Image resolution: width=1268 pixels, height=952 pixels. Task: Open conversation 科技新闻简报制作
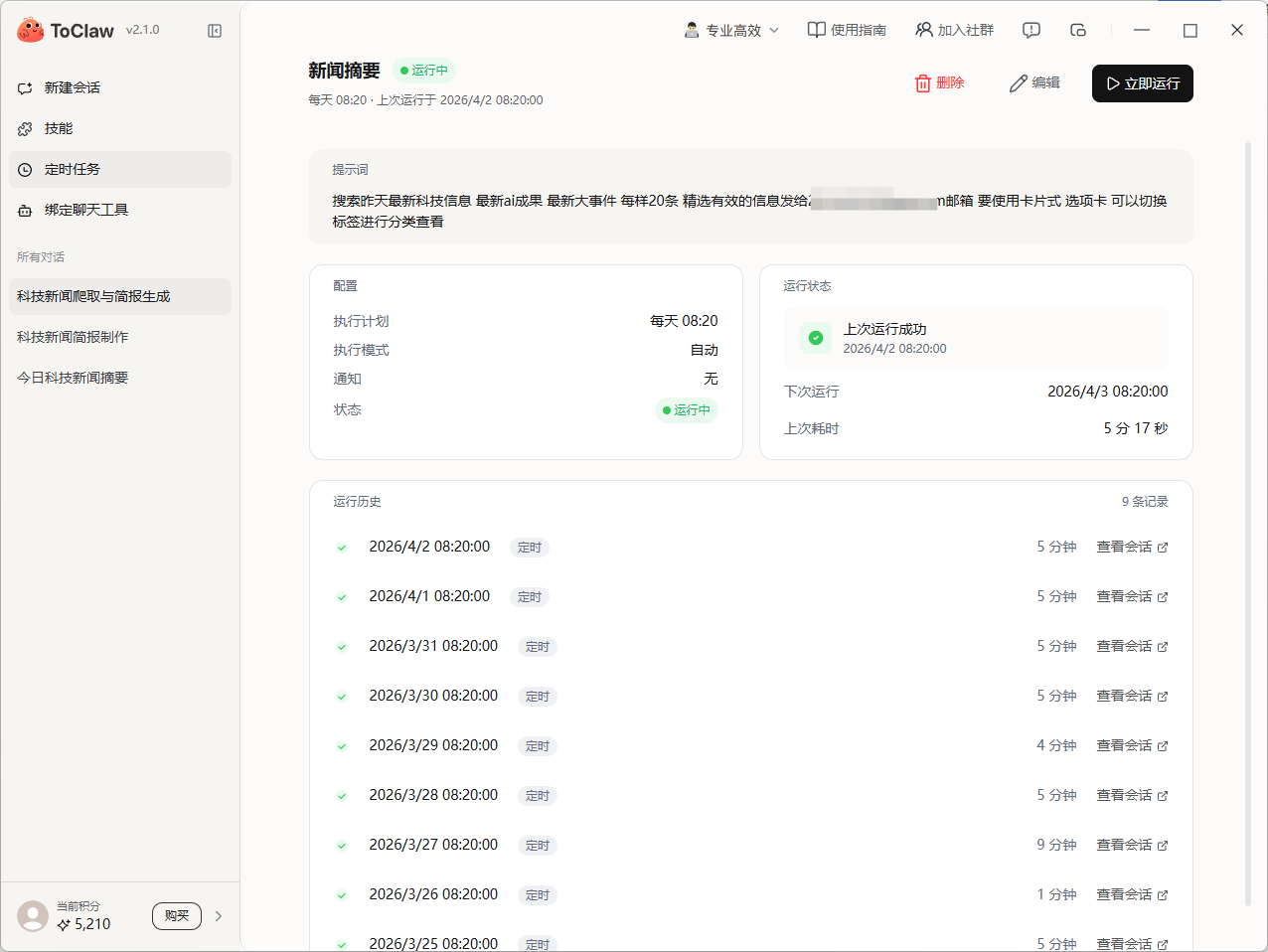point(73,337)
